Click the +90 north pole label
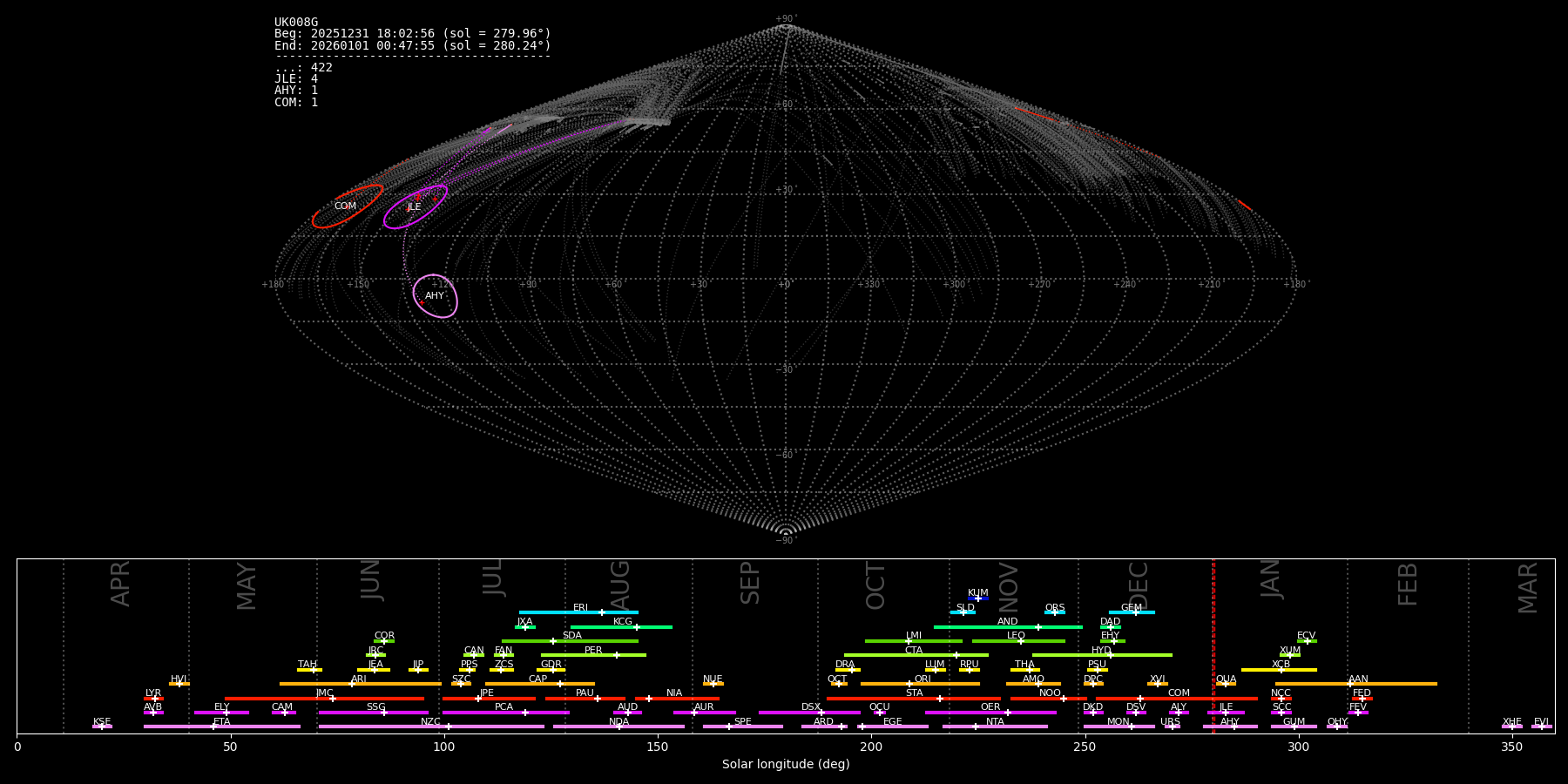The image size is (1568, 784). (785, 19)
